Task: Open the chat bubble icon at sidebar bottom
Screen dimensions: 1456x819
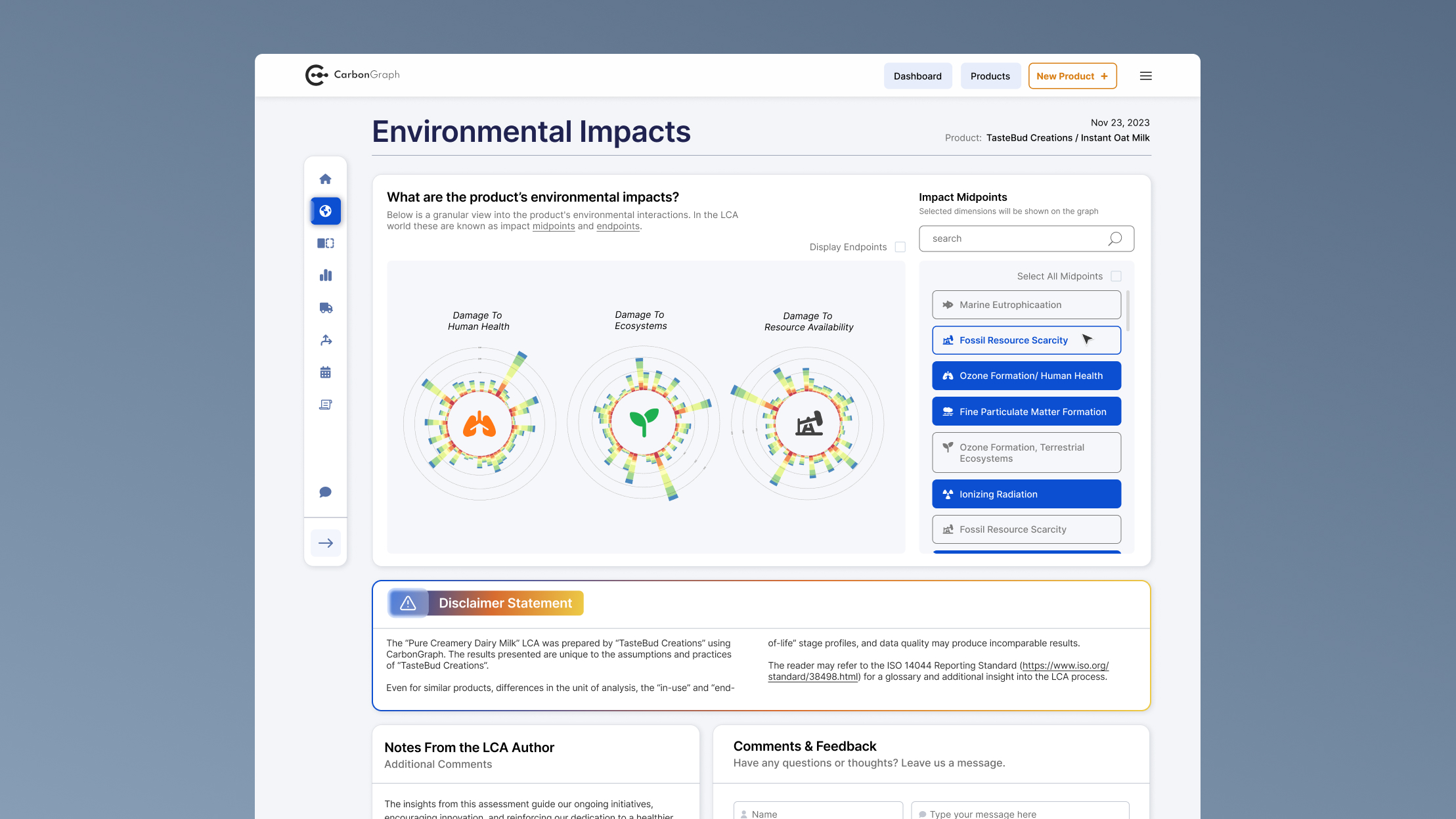Action: point(326,492)
